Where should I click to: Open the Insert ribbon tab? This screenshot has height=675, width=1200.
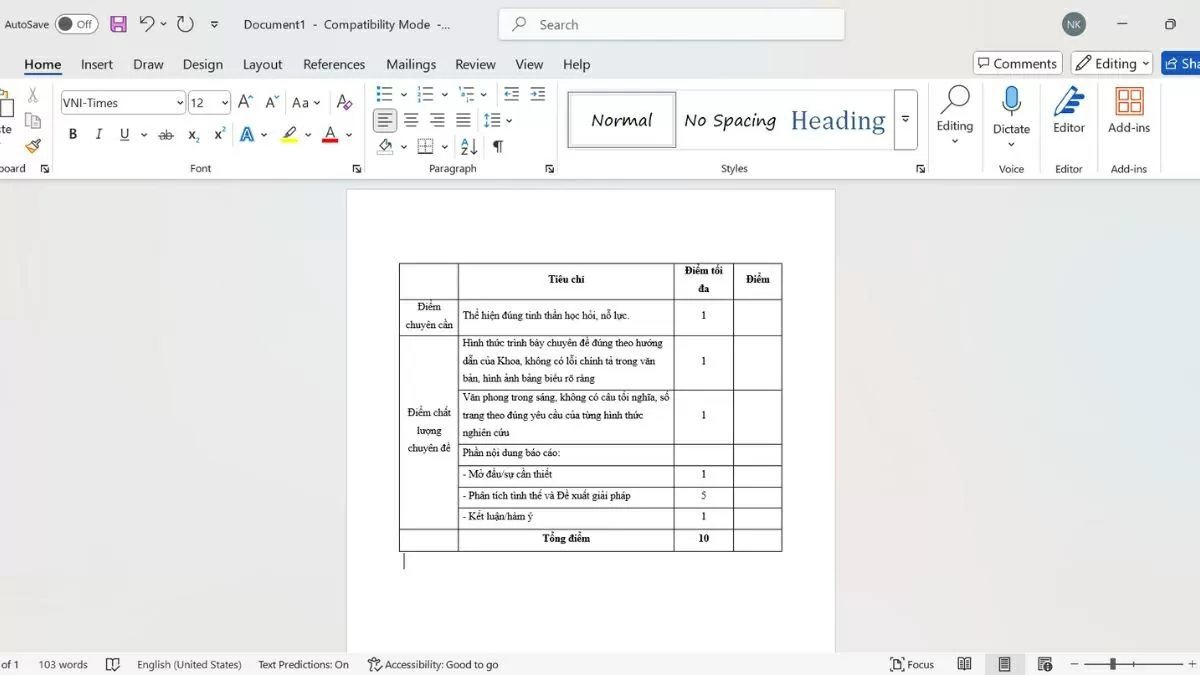click(x=97, y=64)
